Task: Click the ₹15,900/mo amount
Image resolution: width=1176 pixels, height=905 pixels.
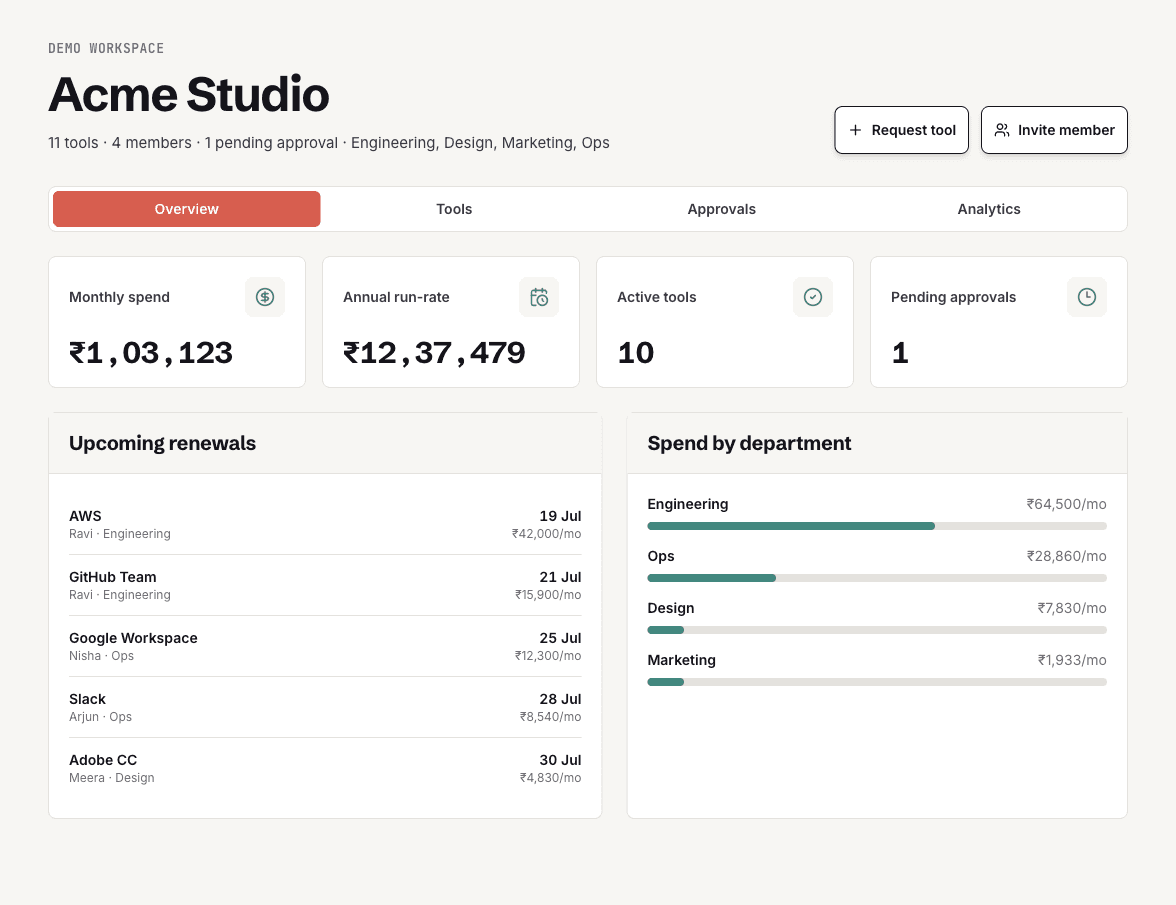Action: tap(548, 595)
